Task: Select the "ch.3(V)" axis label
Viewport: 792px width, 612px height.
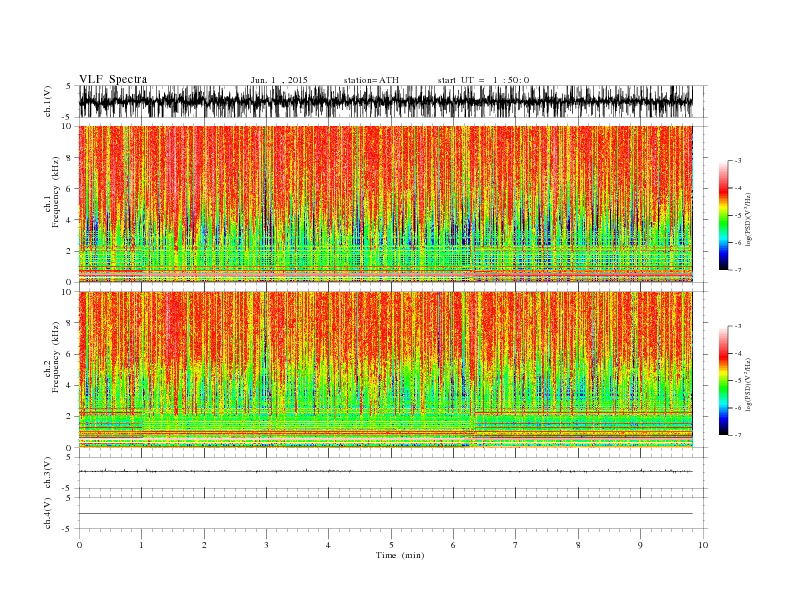Action: (48, 473)
